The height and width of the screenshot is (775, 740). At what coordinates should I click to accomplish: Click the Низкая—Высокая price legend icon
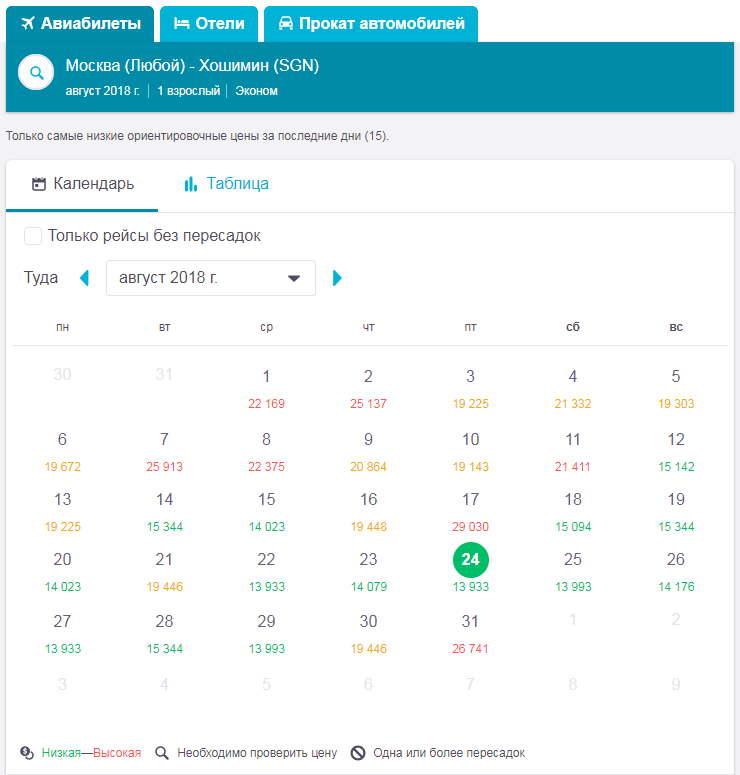[27, 753]
